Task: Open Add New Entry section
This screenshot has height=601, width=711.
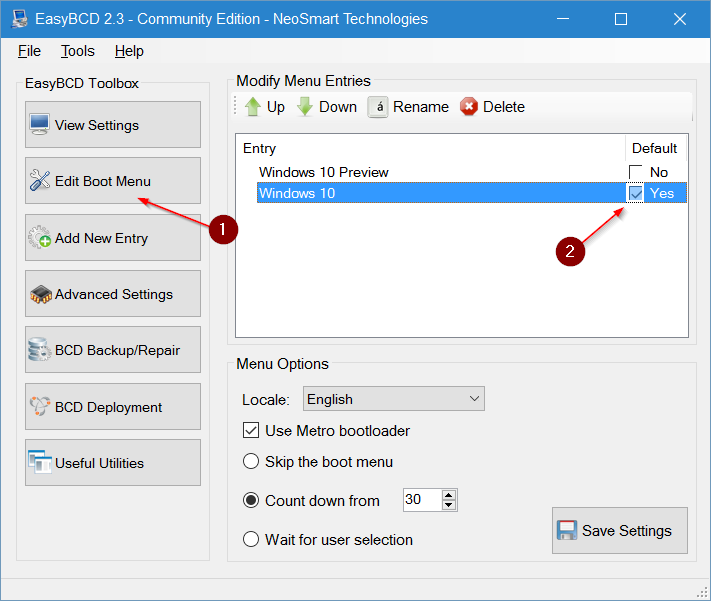Action: click(113, 238)
